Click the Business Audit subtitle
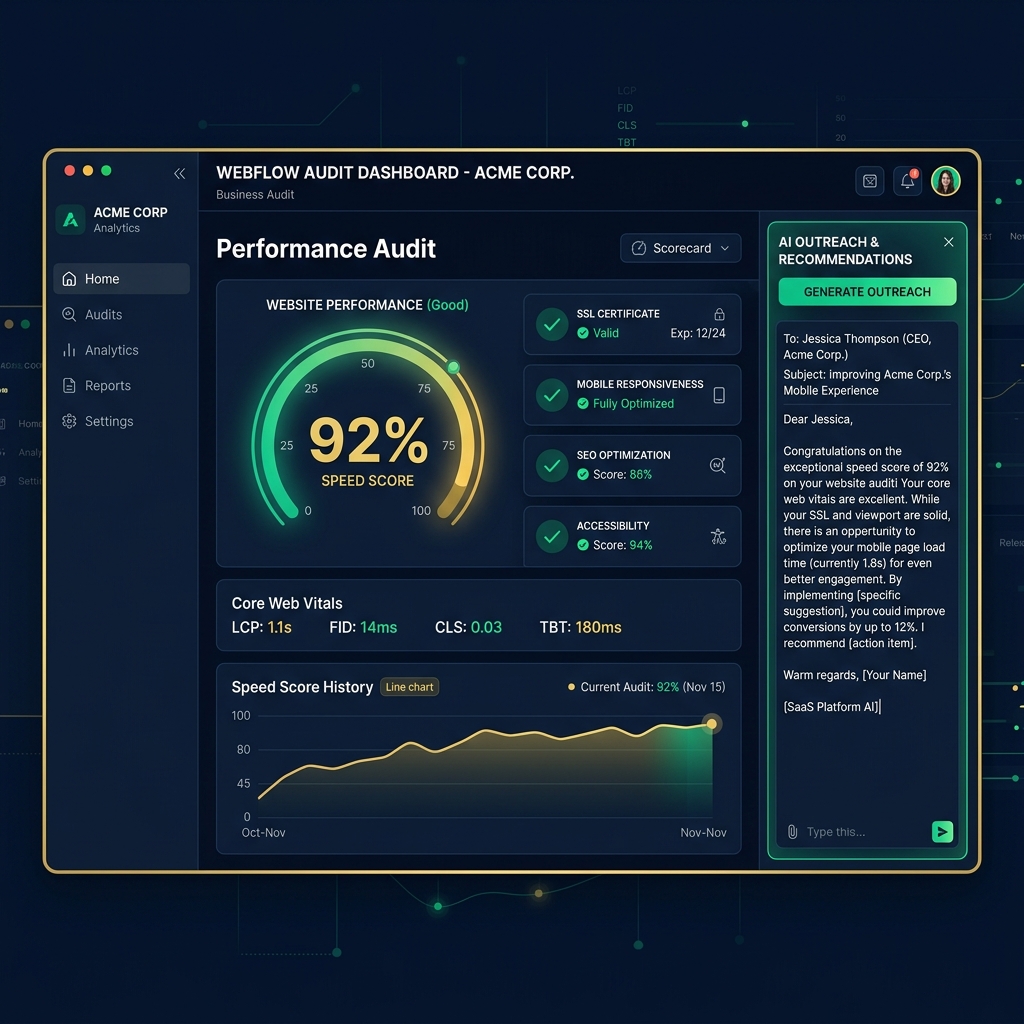Viewport: 1024px width, 1024px height. point(255,195)
